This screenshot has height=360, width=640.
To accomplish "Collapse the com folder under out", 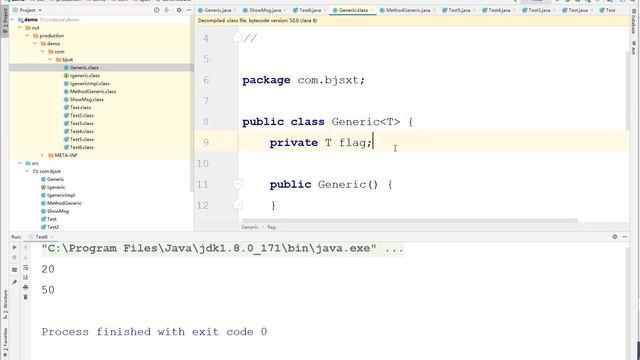I will click(42, 51).
